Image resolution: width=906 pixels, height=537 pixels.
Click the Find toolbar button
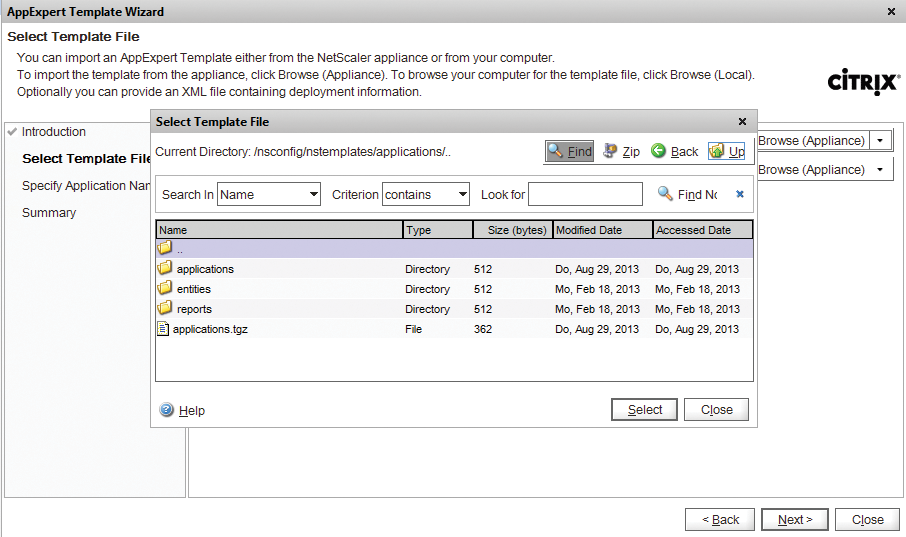(x=570, y=151)
